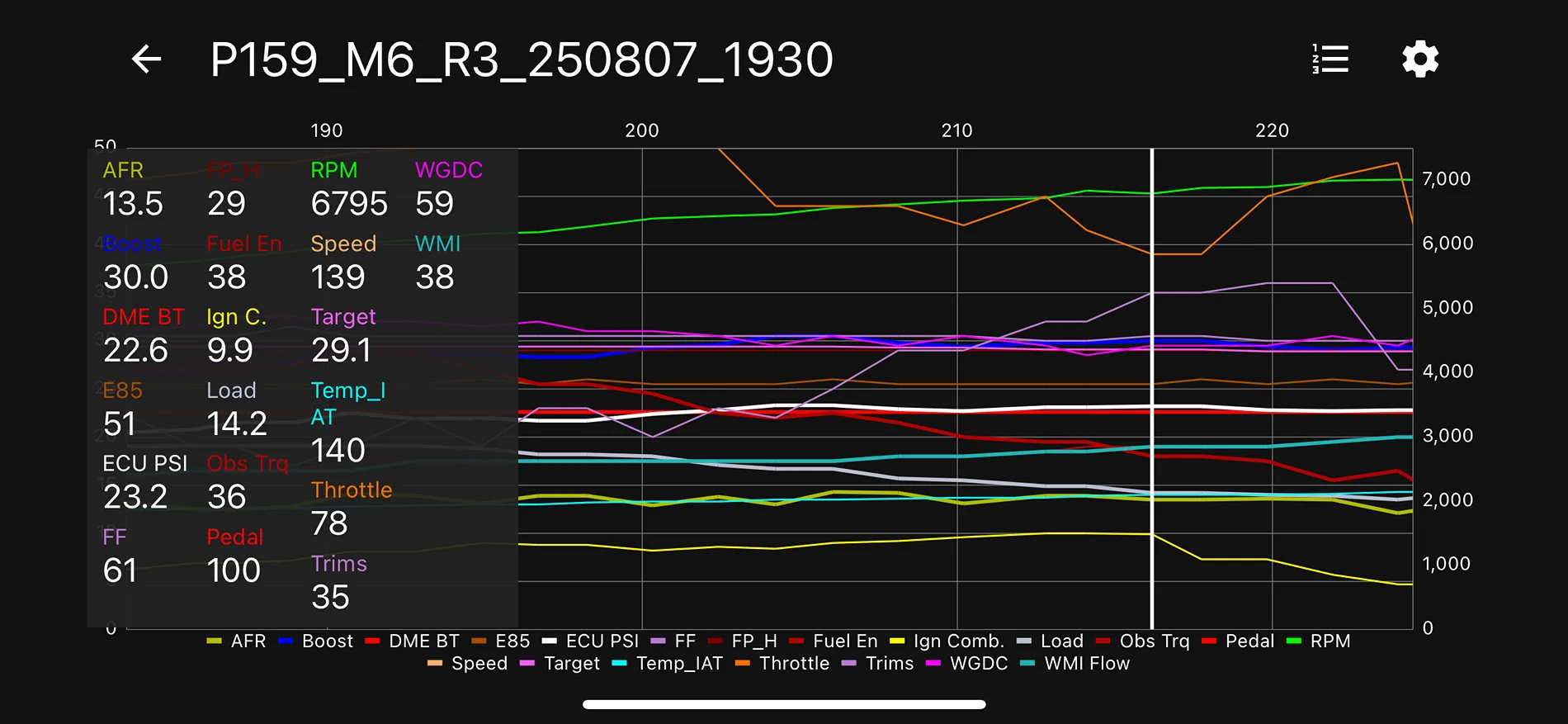Toggle FP_H legend entry

point(743,641)
